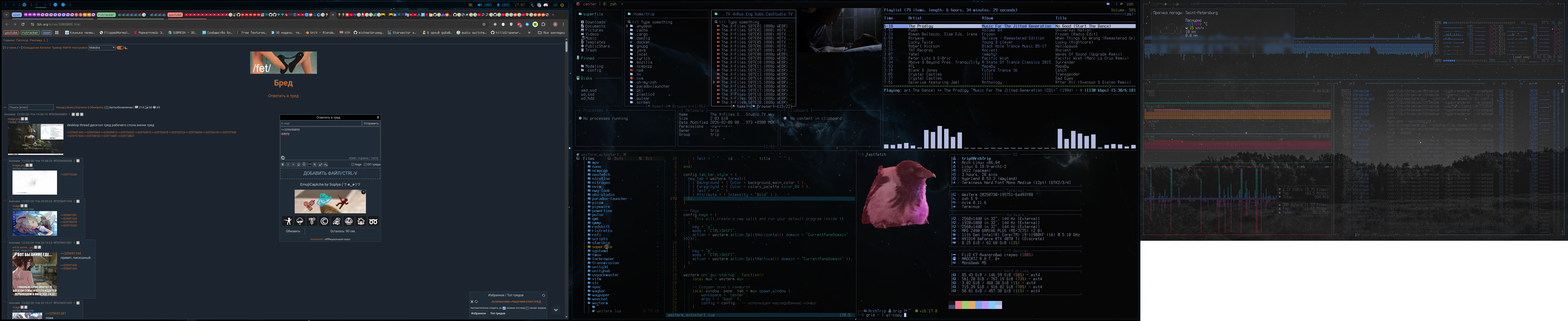
Task: Click the browser page reload icon
Action: [23, 24]
